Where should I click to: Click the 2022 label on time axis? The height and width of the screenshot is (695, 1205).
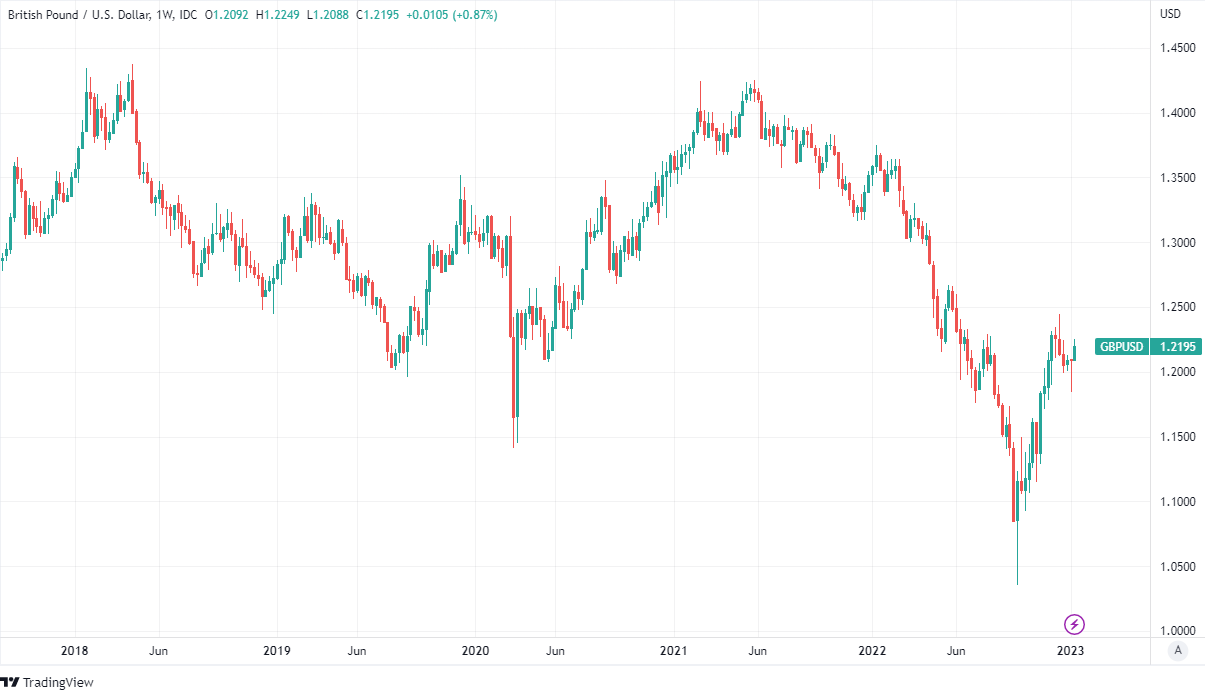point(872,651)
